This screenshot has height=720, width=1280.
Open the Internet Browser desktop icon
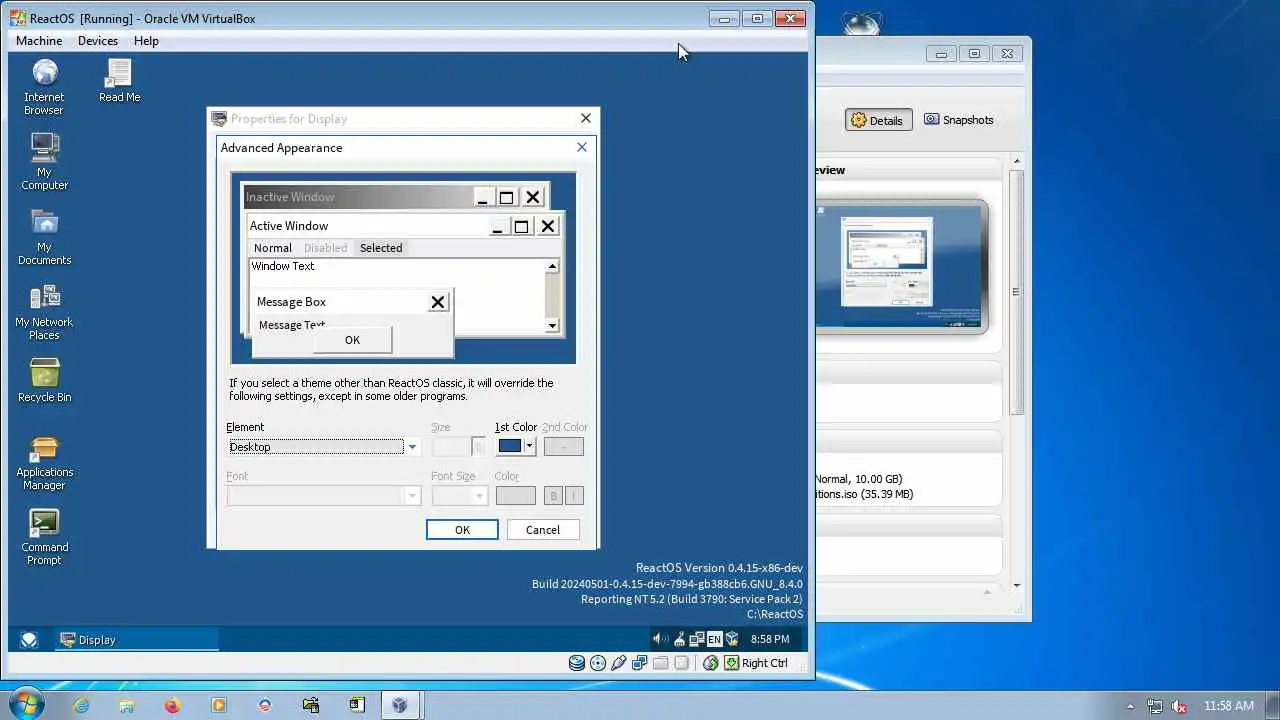(x=44, y=88)
